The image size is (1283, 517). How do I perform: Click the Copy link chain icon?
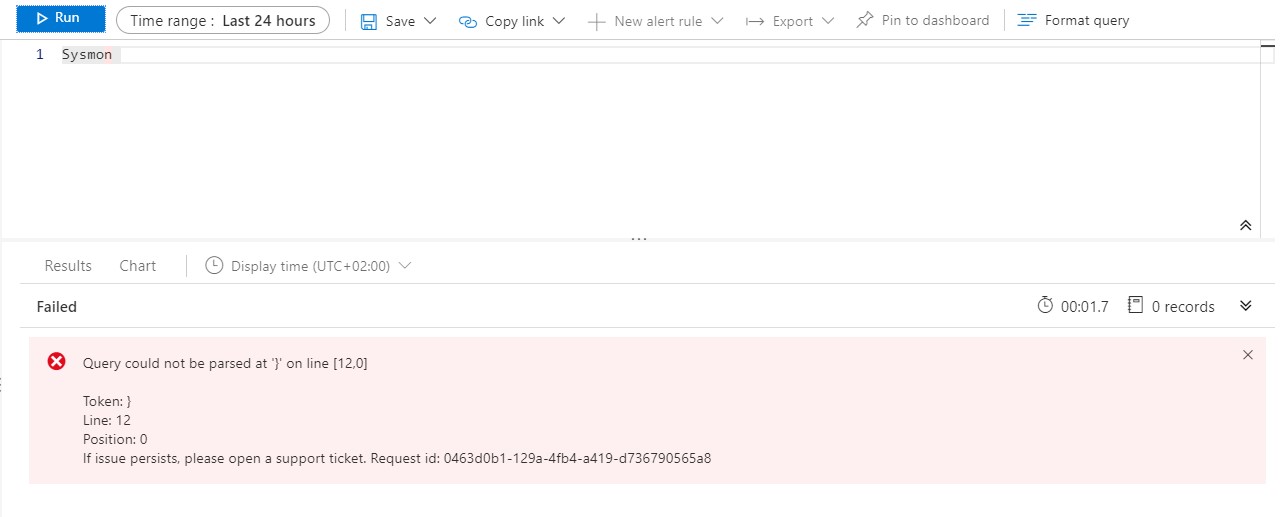pyautogui.click(x=468, y=21)
